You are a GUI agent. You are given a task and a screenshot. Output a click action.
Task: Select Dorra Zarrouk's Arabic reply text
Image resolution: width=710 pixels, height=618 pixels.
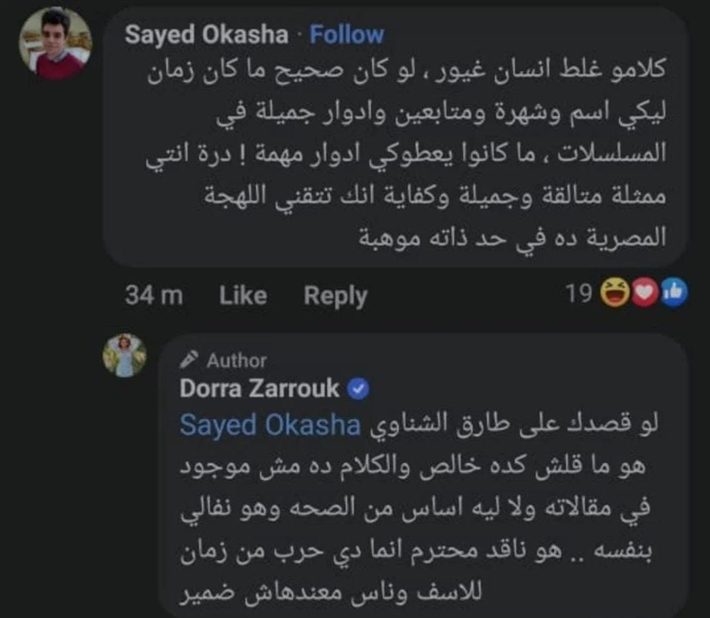click(419, 509)
